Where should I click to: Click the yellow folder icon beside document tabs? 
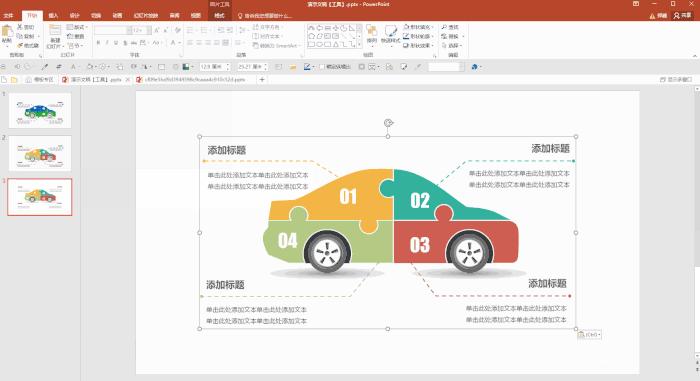click(14, 80)
